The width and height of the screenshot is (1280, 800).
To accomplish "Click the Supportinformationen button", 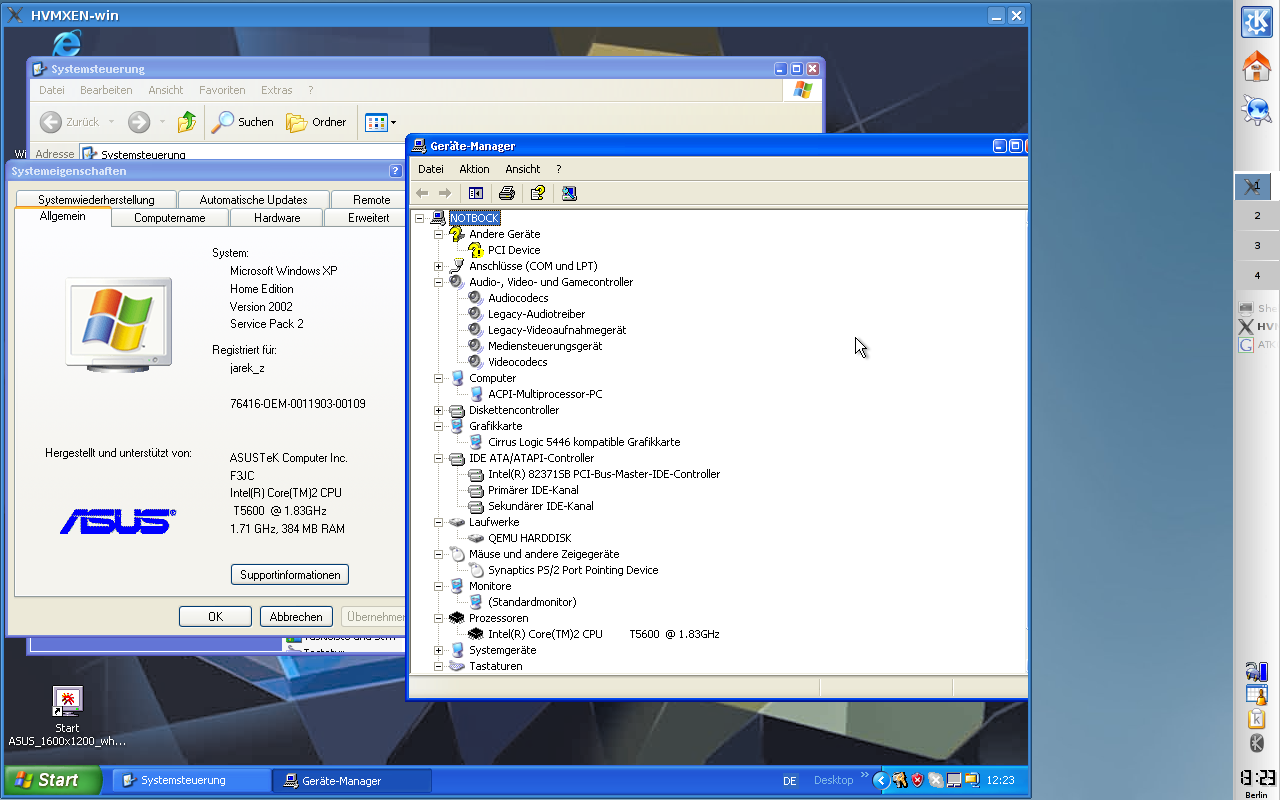I will click(290, 575).
